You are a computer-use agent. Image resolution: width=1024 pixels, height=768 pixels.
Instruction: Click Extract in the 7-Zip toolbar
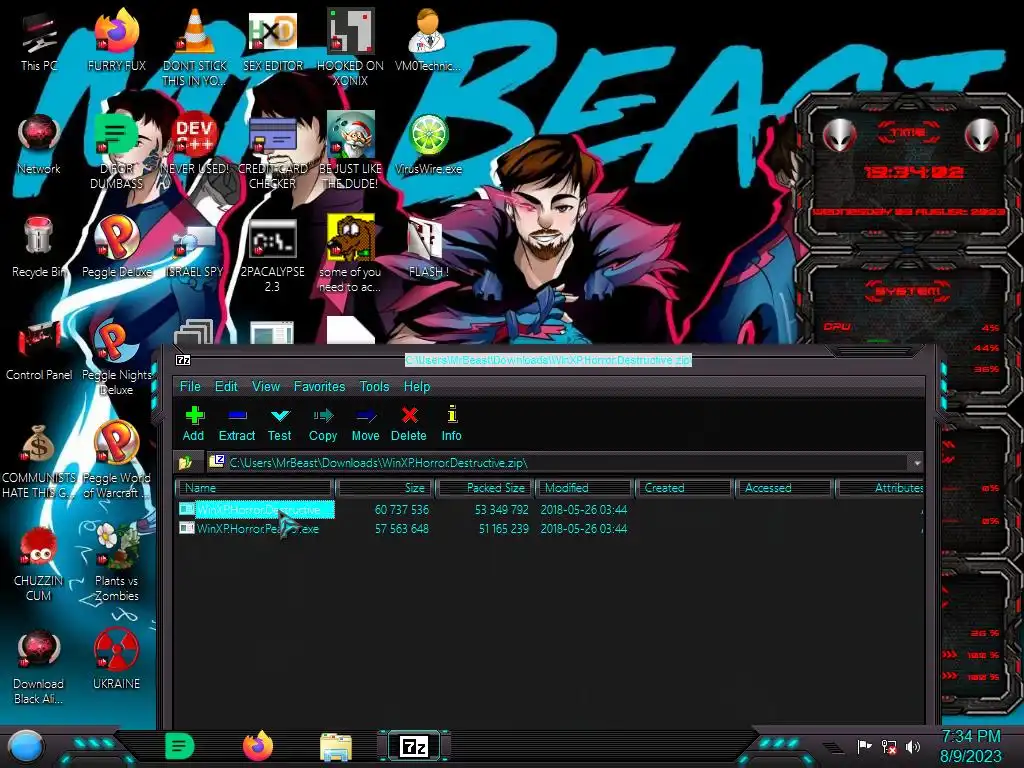coord(236,423)
